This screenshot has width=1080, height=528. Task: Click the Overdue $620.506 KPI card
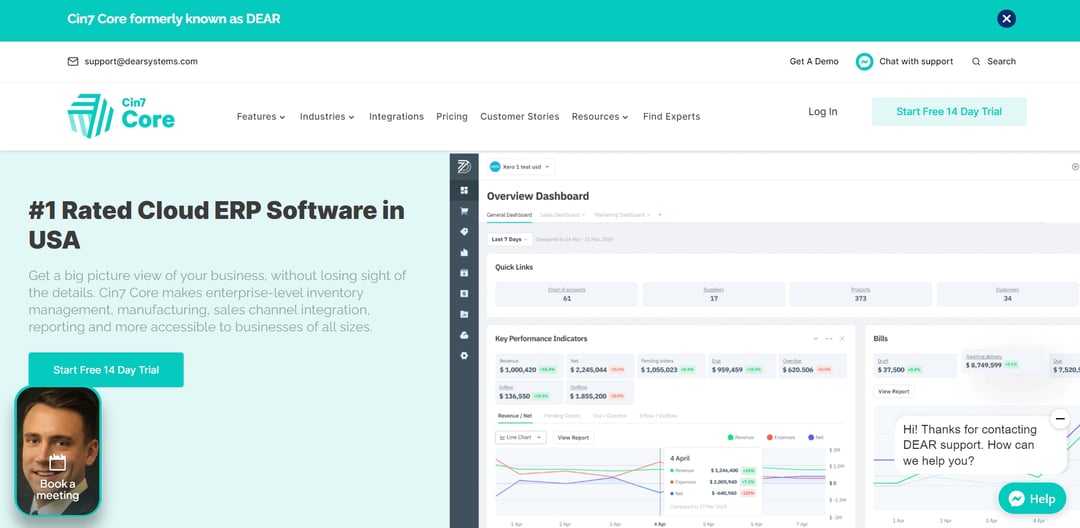pyautogui.click(x=812, y=366)
